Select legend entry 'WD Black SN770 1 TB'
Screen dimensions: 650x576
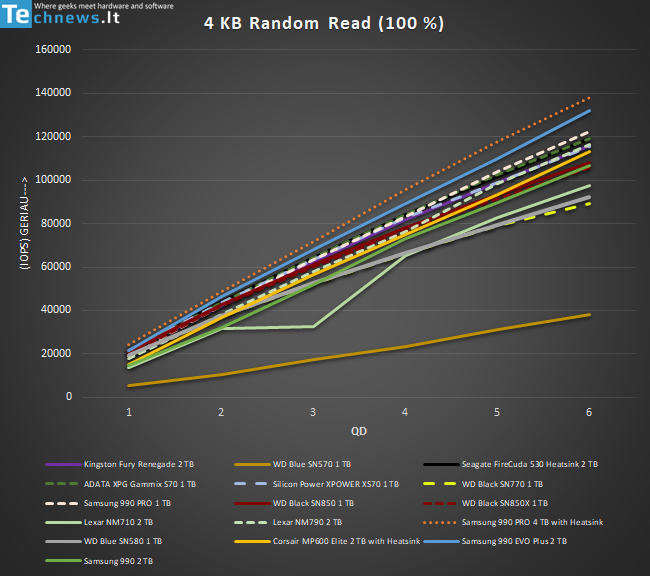[483, 484]
